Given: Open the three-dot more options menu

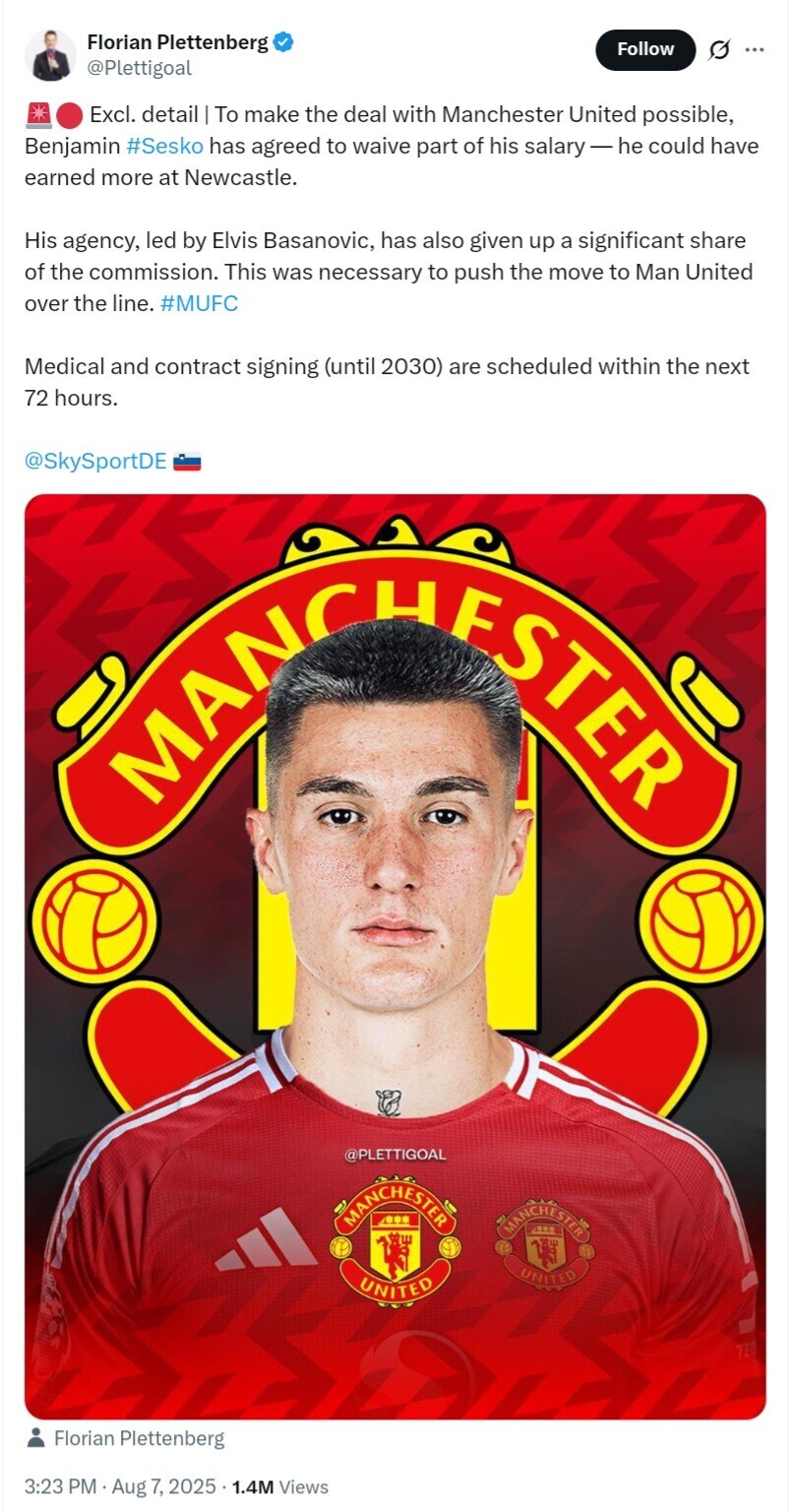Looking at the screenshot, I should [755, 50].
